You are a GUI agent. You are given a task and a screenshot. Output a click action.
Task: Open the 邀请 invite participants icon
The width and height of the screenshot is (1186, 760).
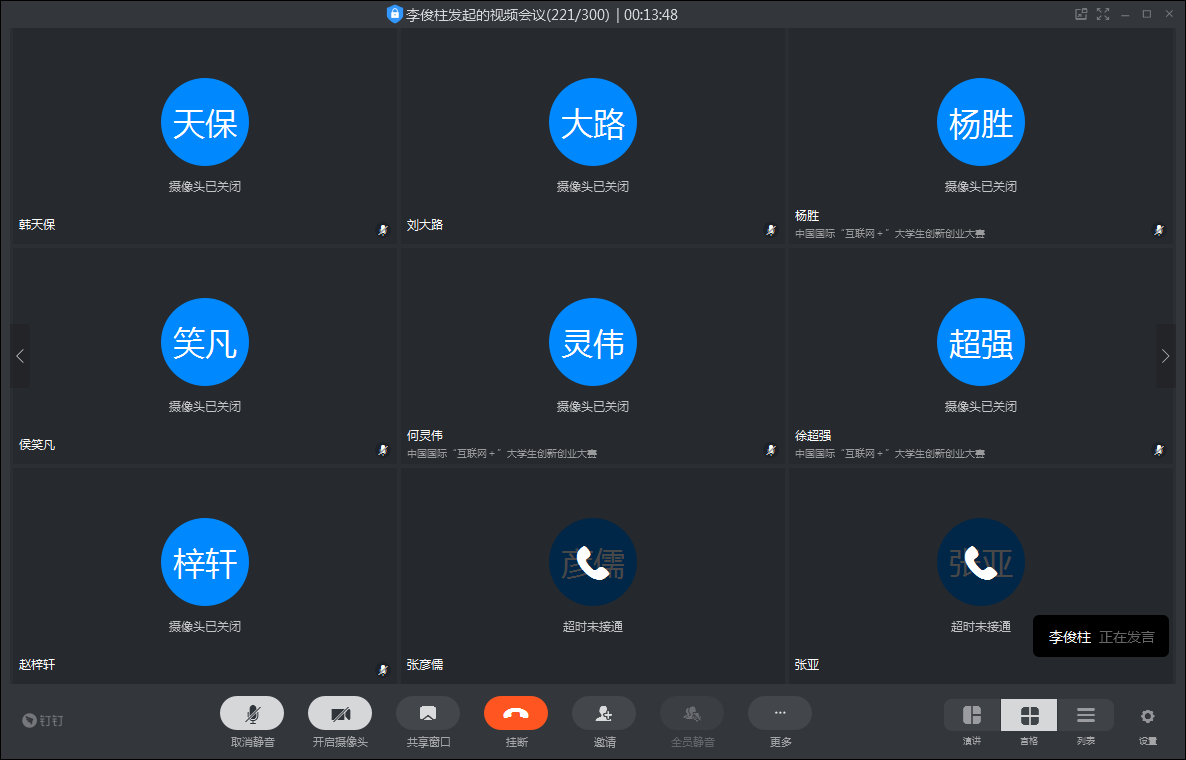click(x=604, y=713)
